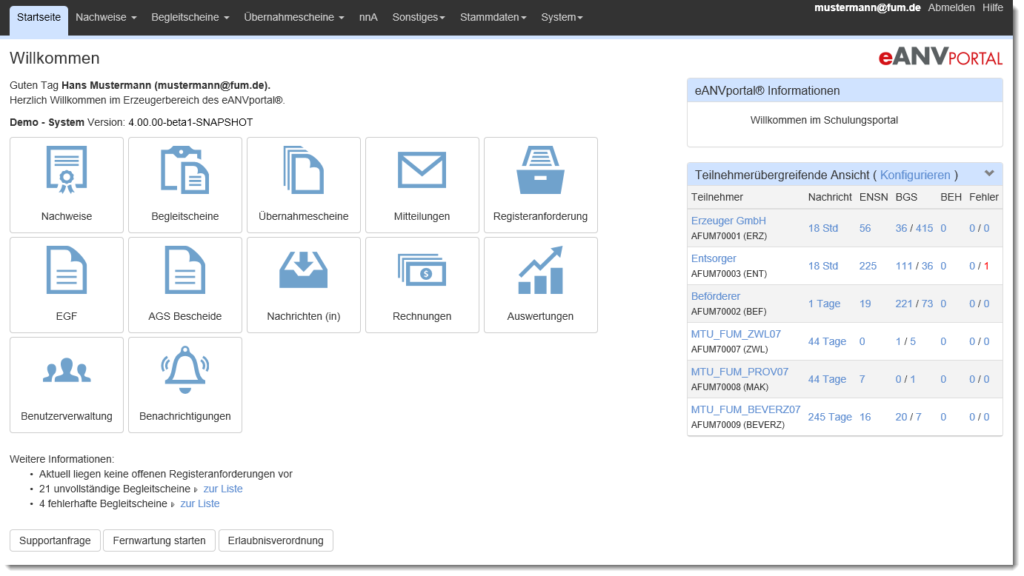The height and width of the screenshot is (576, 1024).
Task: Click MTU_FUM_PROV07's ENSN count 7
Action: 862,379
